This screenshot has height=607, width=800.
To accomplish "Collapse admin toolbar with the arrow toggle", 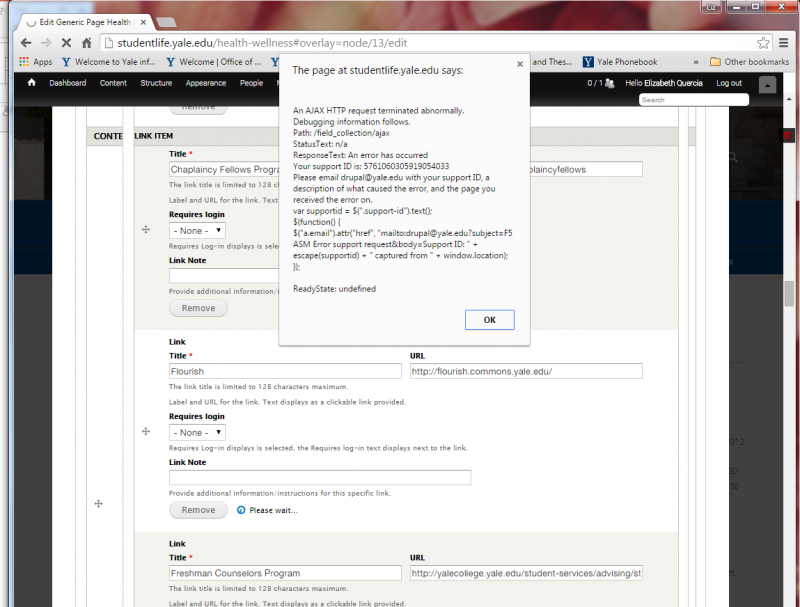I will click(767, 85).
